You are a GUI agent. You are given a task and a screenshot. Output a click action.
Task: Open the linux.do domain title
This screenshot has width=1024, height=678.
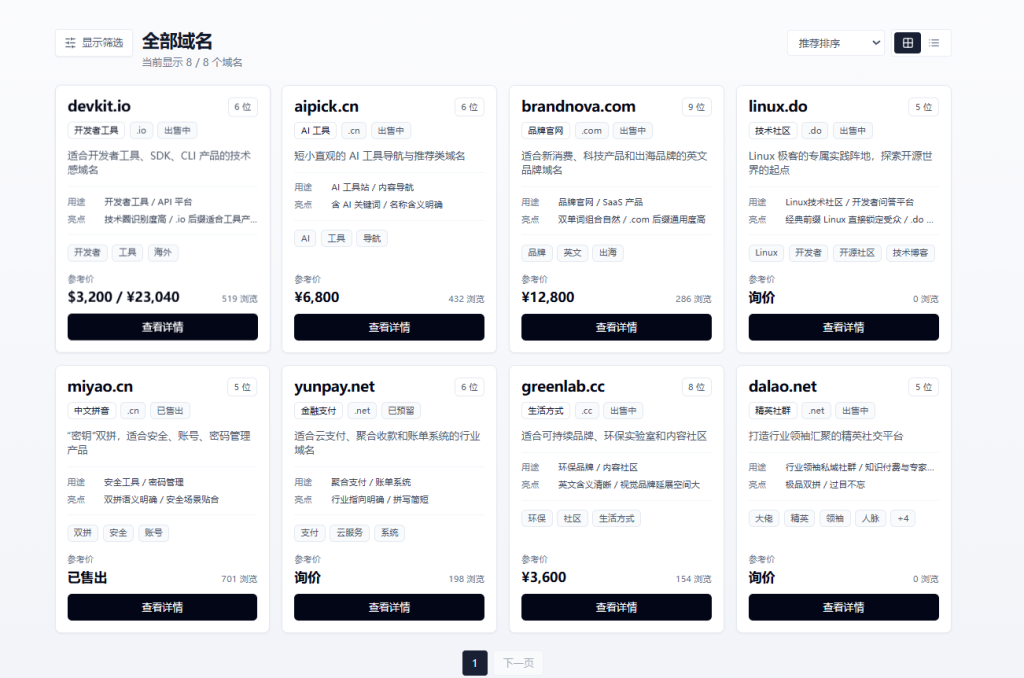pyautogui.click(x=778, y=106)
